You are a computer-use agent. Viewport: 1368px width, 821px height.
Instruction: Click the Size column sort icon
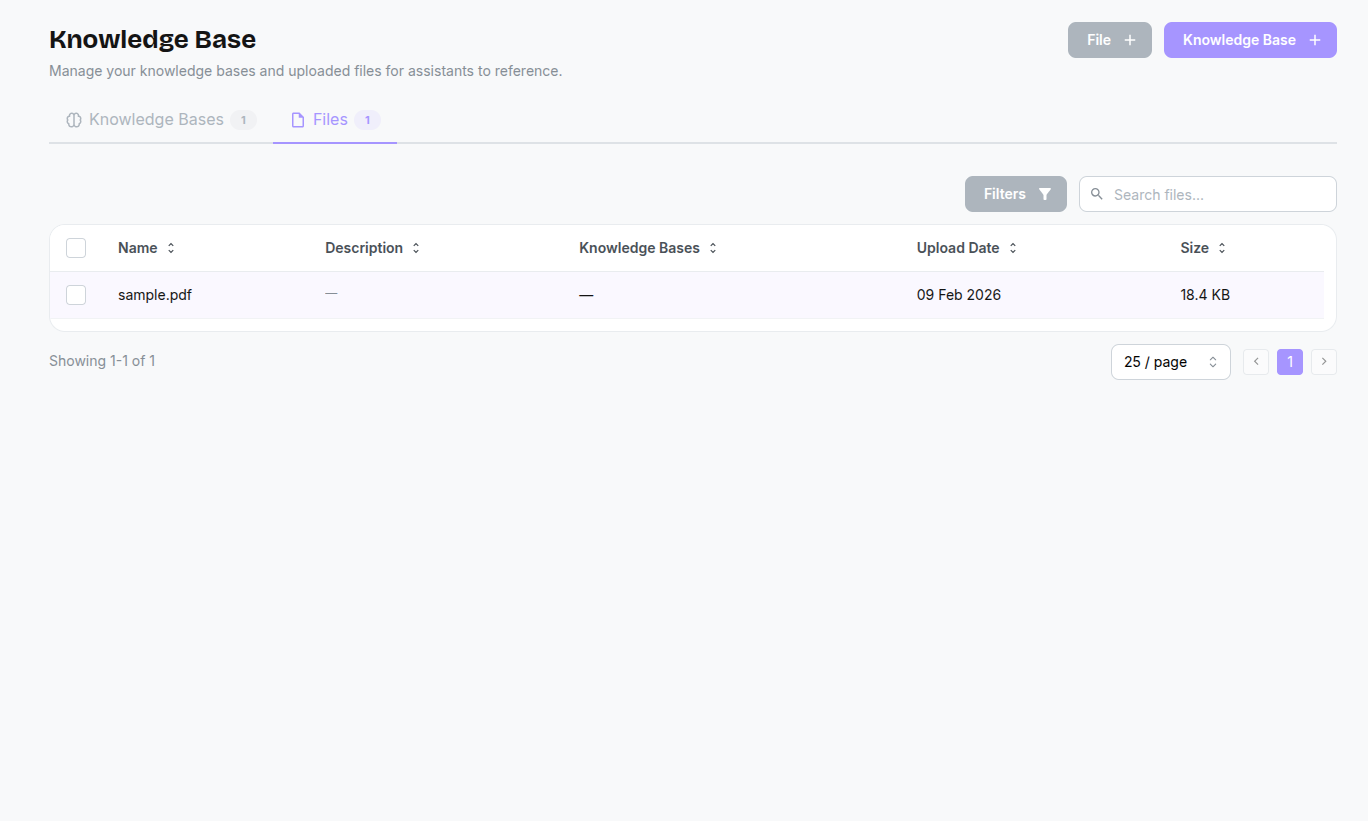pyautogui.click(x=1222, y=248)
